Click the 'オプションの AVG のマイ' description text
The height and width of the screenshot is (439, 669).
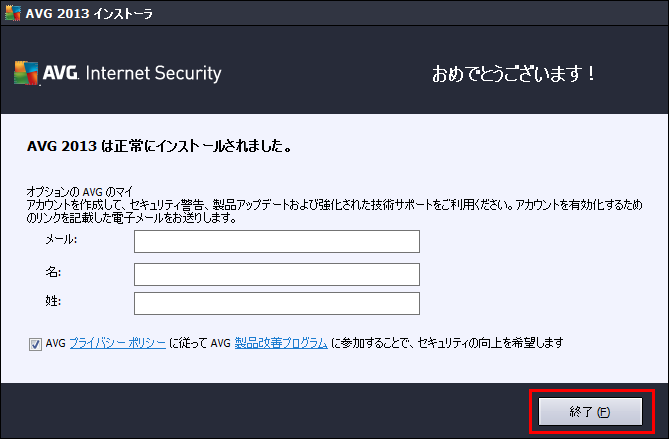click(80, 192)
